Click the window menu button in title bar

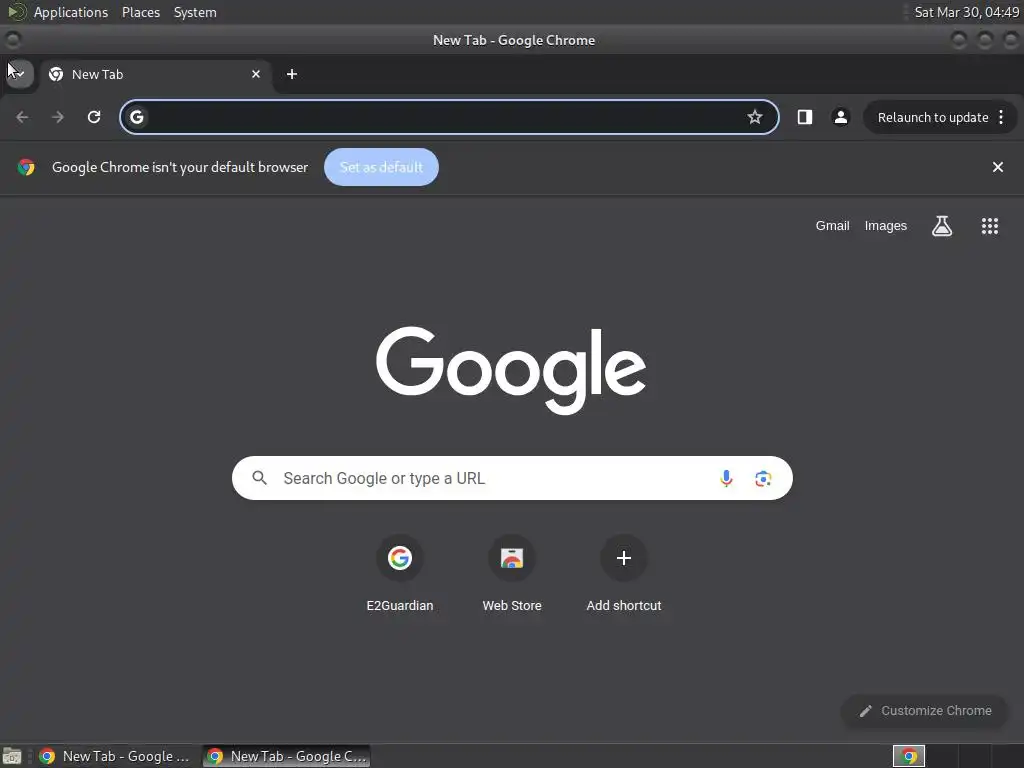point(12,40)
